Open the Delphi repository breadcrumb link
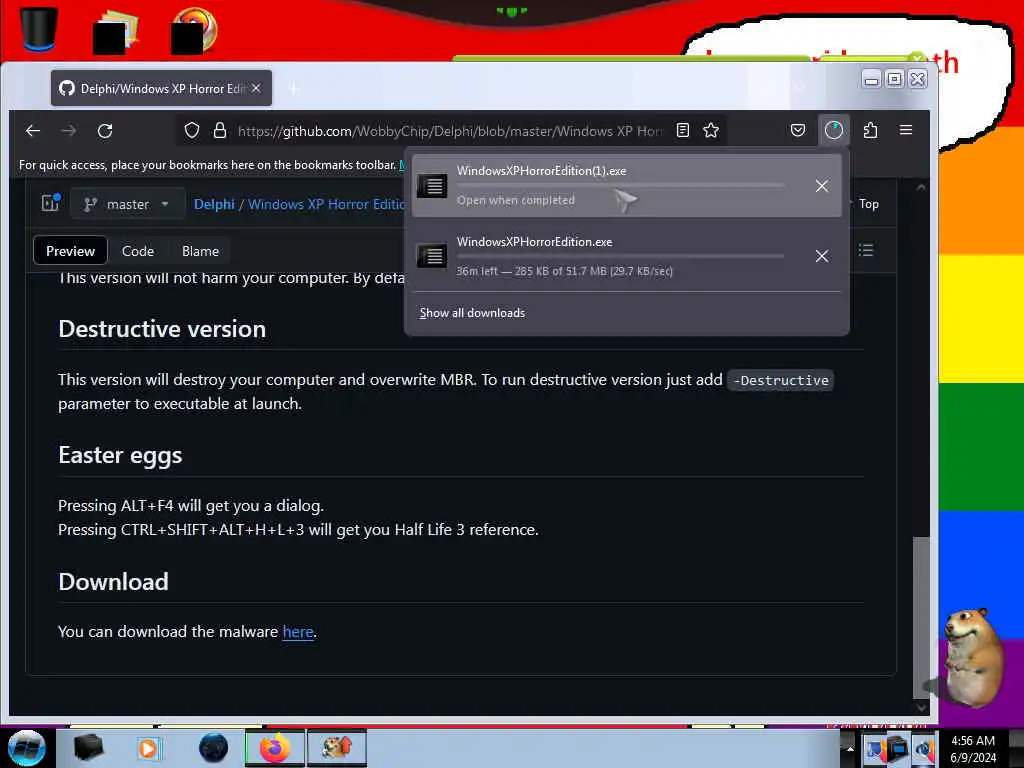The image size is (1024, 768). pyautogui.click(x=214, y=204)
